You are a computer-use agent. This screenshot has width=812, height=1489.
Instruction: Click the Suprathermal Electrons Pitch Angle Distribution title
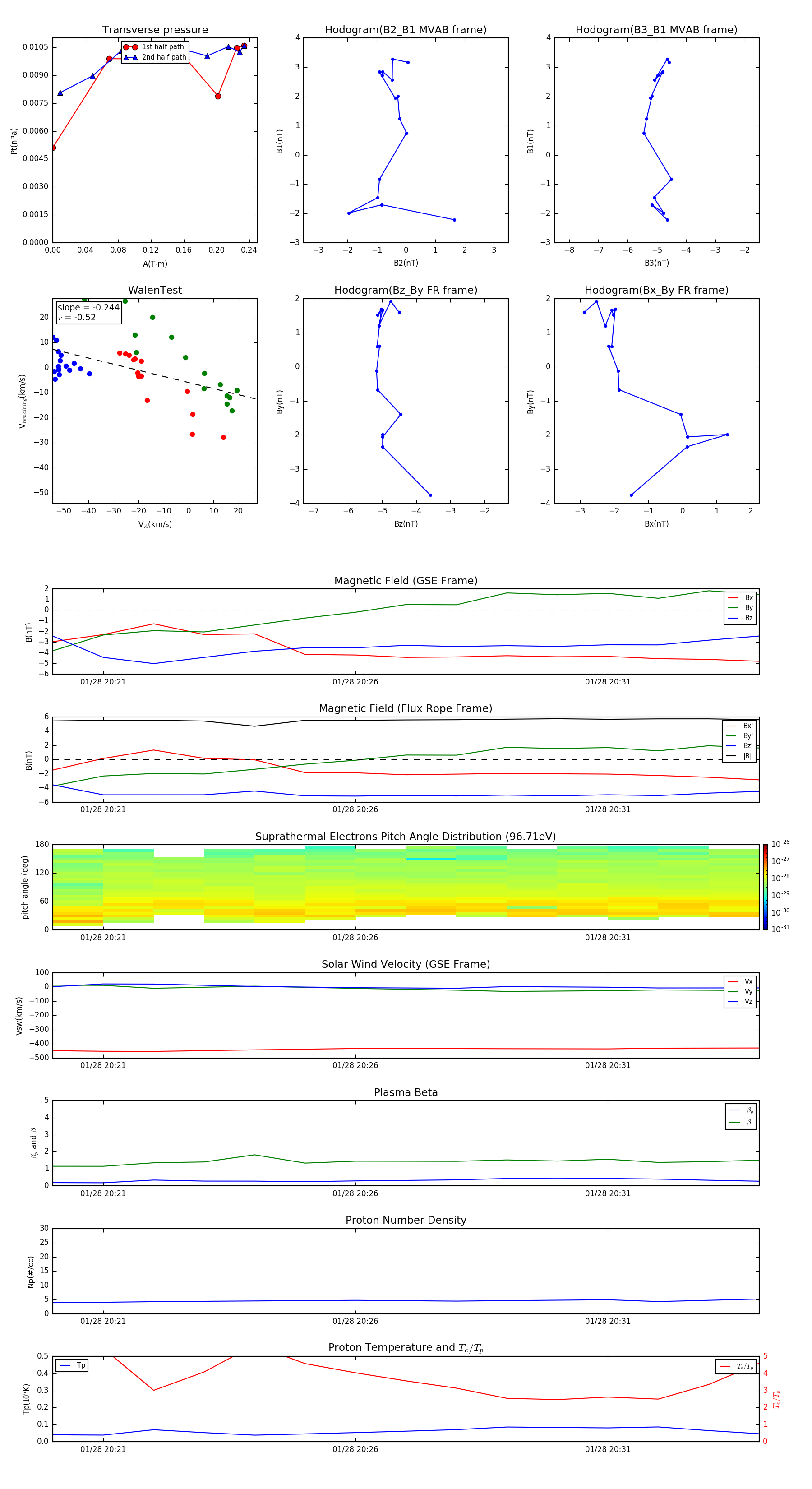click(x=406, y=837)
